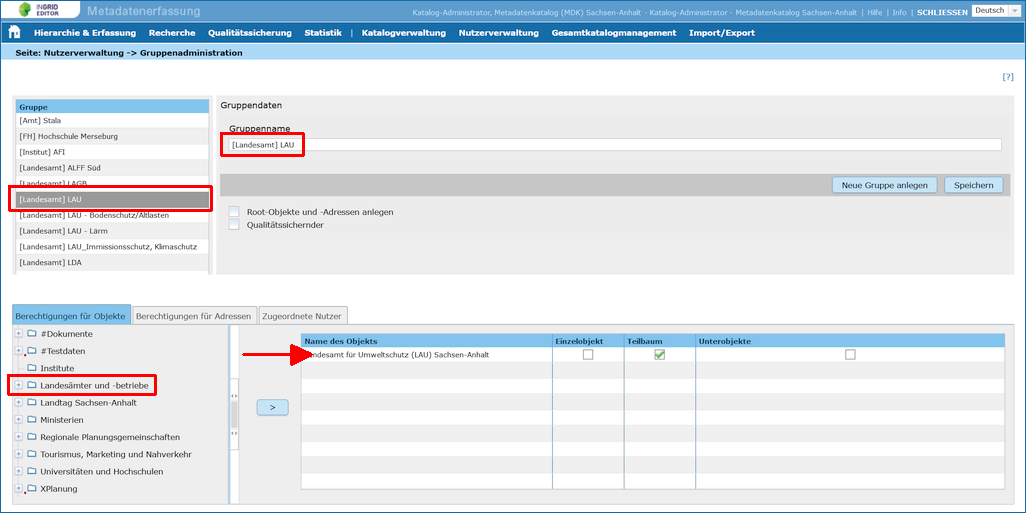
Task: Expand the Regionale Planungsgemeinschaften node
Action: [18, 436]
